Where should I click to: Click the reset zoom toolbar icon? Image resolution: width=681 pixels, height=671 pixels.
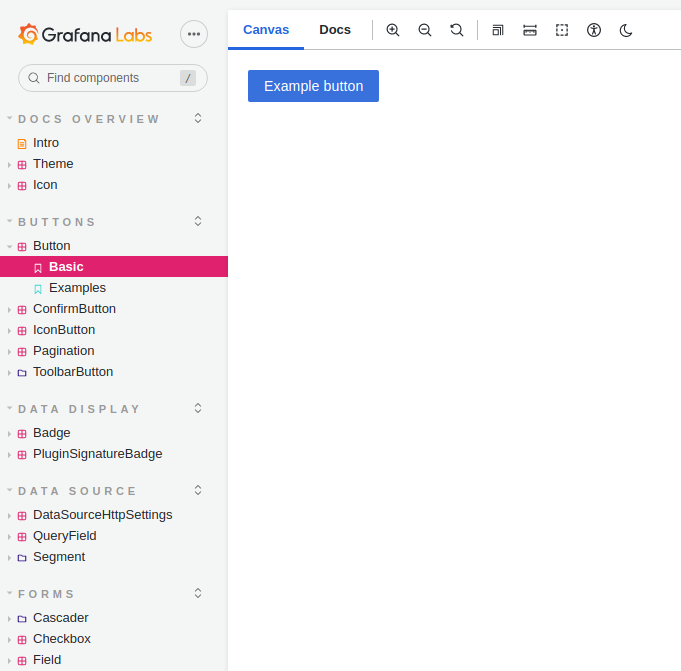point(456,30)
